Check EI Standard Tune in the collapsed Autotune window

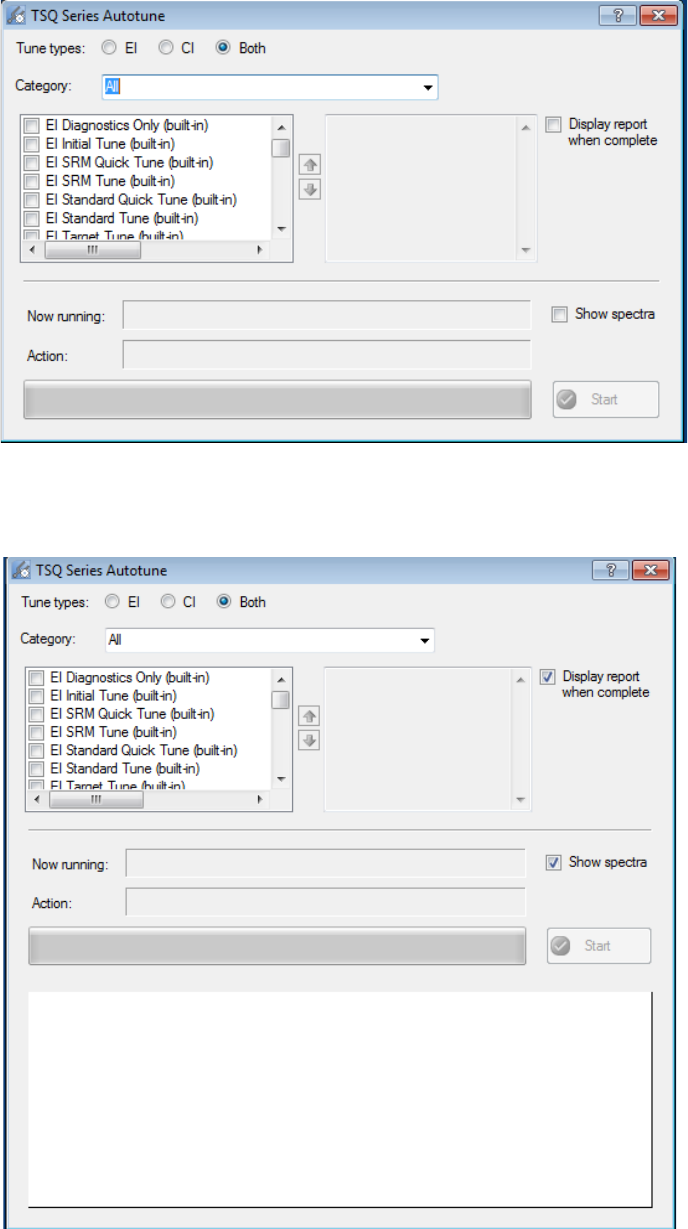coord(32,217)
